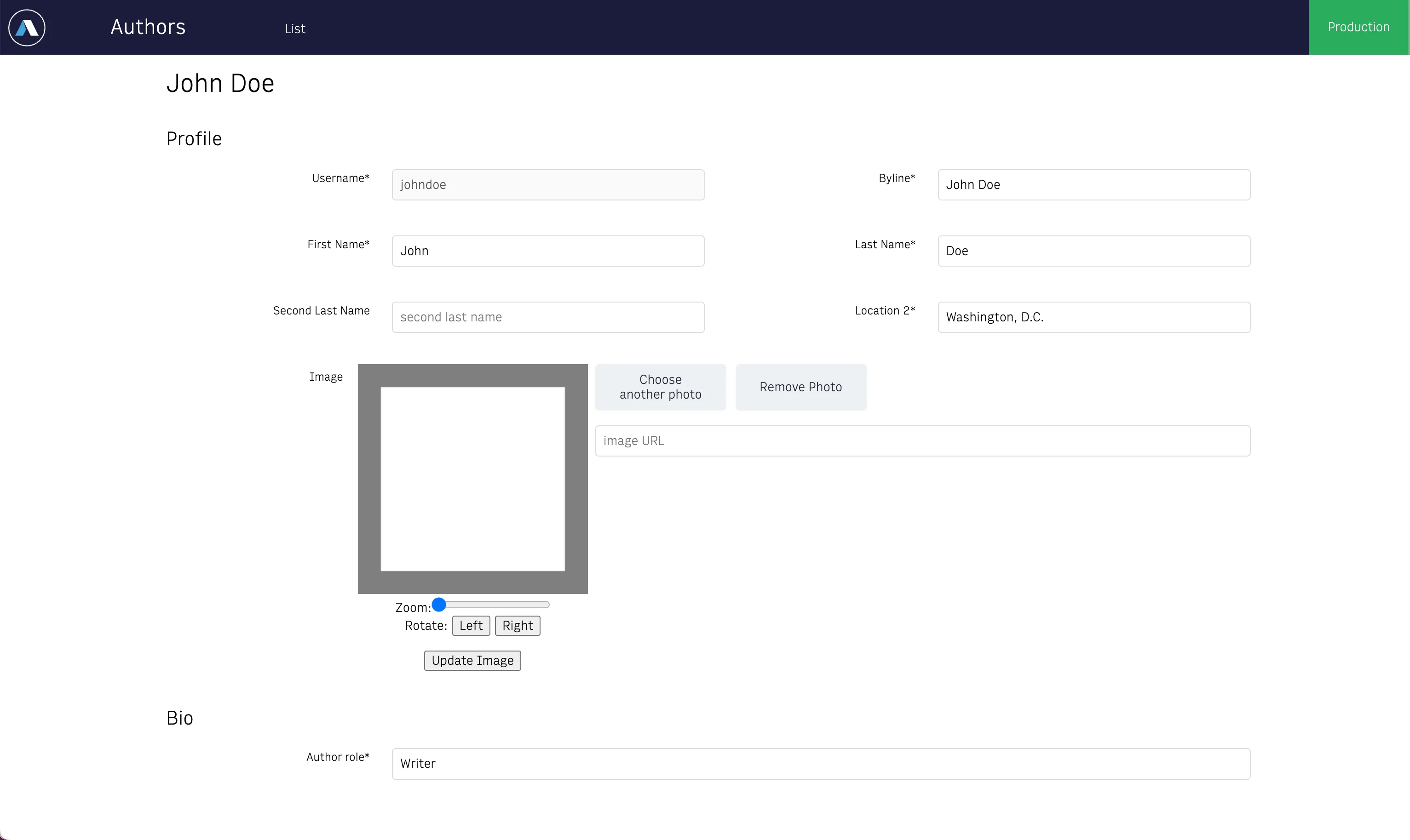This screenshot has width=1410, height=840.
Task: Click the Last Name input field
Action: pyautogui.click(x=1093, y=251)
